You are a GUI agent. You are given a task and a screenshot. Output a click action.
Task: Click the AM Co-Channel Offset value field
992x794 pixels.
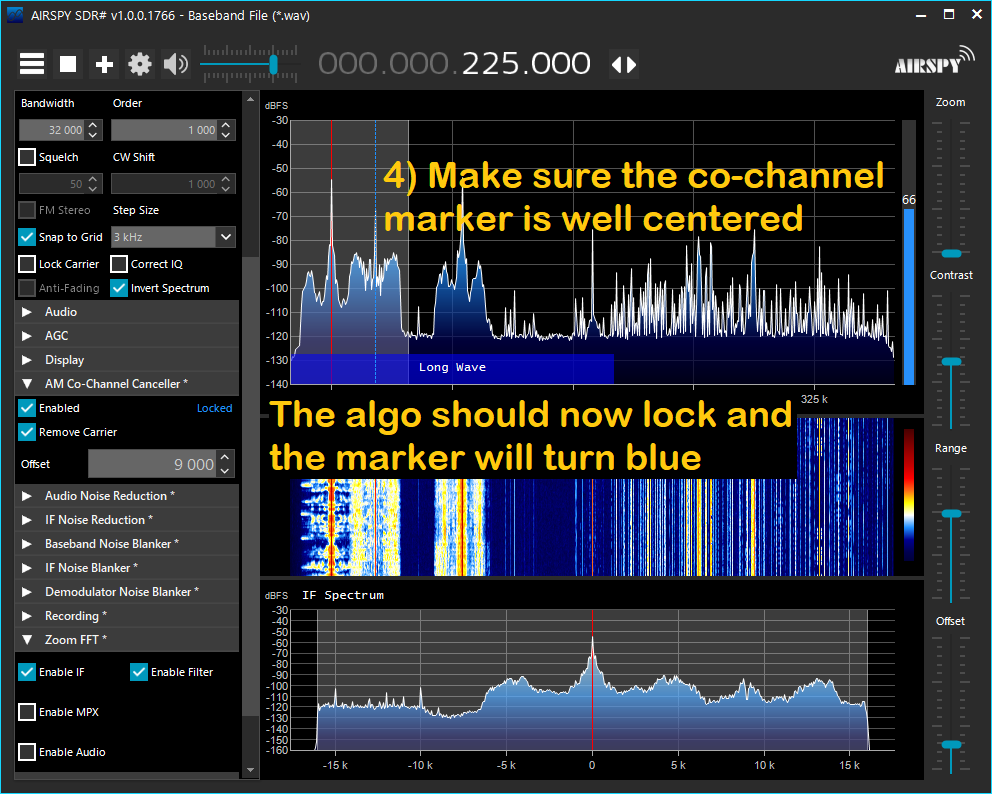point(152,464)
